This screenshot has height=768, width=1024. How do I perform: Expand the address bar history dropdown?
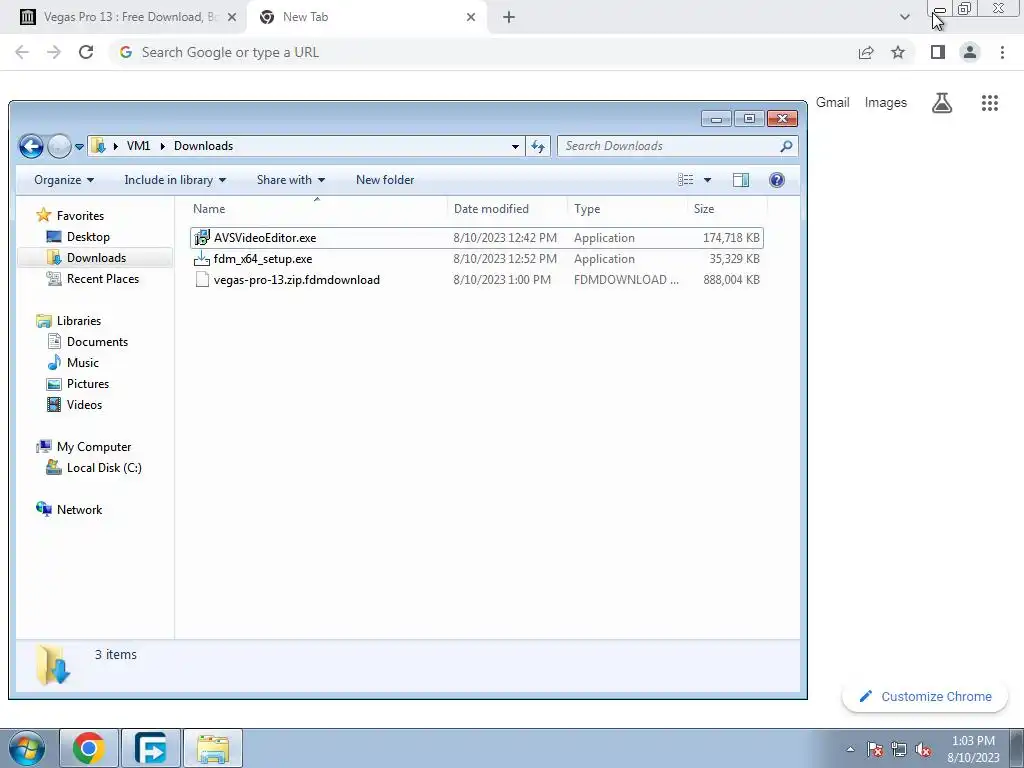(515, 146)
